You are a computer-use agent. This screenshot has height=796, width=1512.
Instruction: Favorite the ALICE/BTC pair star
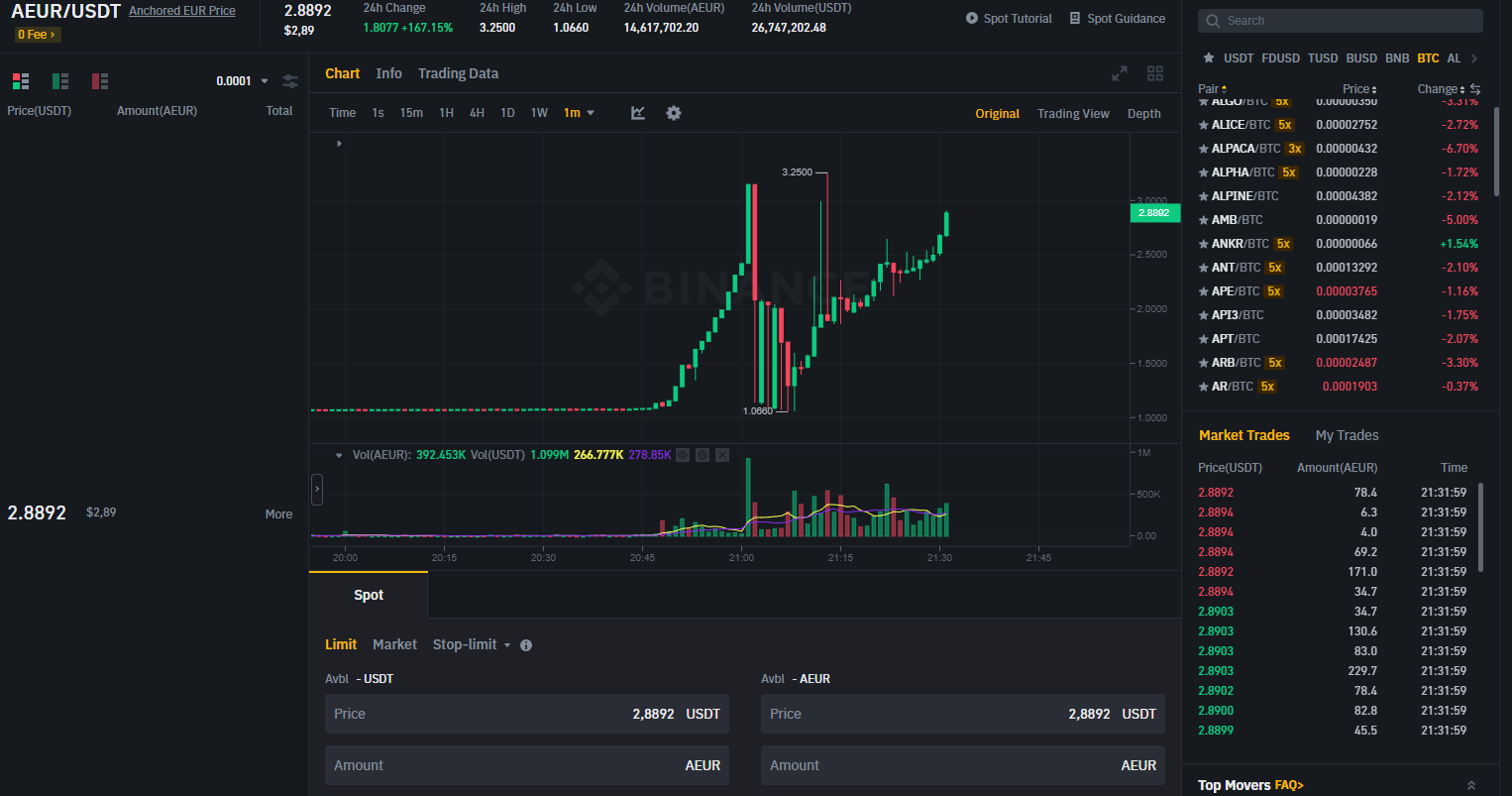coord(1204,125)
